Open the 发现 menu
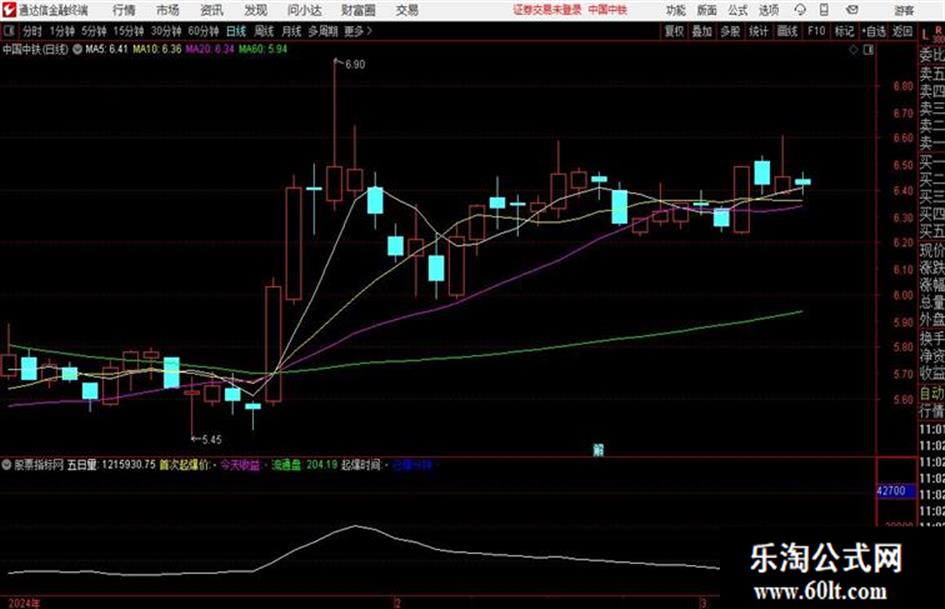Image resolution: width=945 pixels, height=609 pixels. [256, 10]
